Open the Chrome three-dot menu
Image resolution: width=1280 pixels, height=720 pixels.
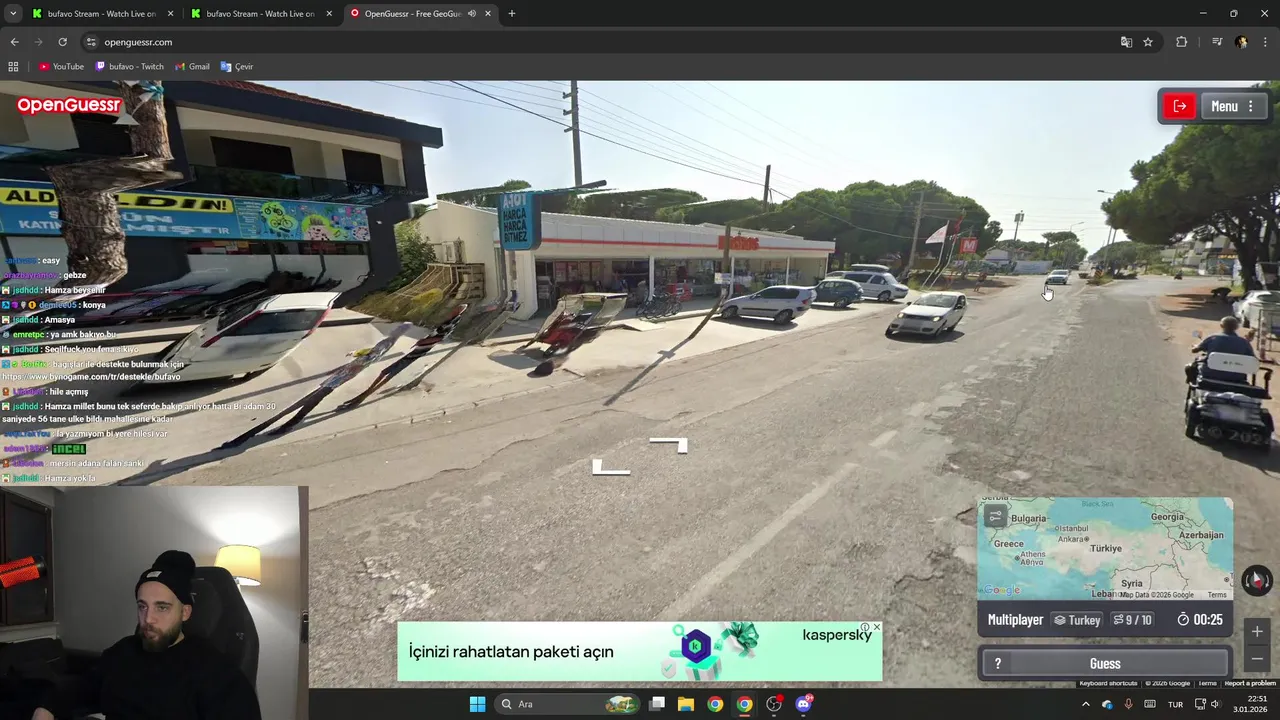point(1266,42)
